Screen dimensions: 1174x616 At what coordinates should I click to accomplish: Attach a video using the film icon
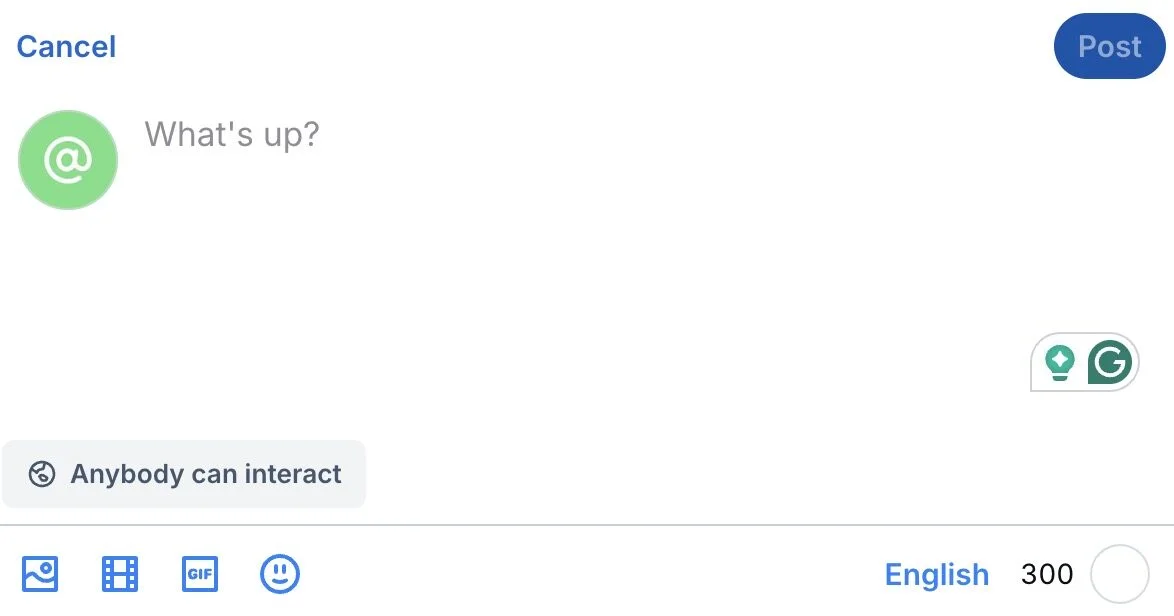point(120,574)
